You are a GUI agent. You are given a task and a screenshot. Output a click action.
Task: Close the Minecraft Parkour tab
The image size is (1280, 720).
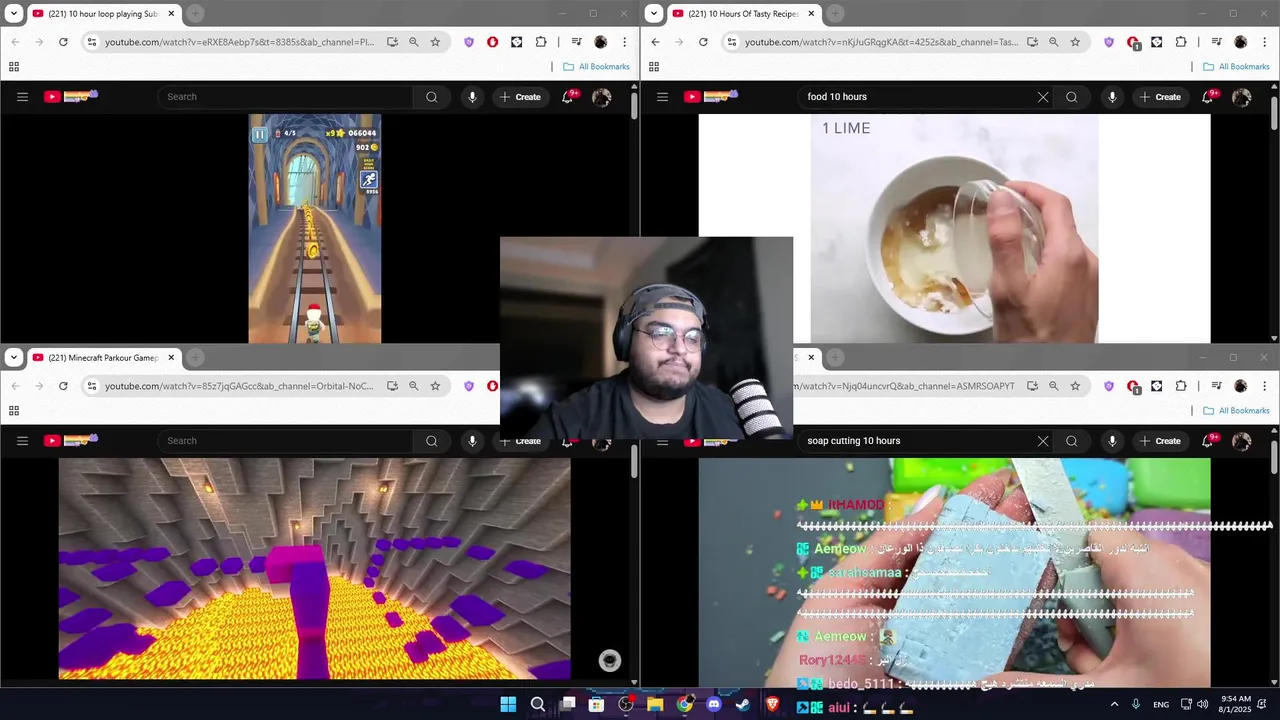click(171, 357)
